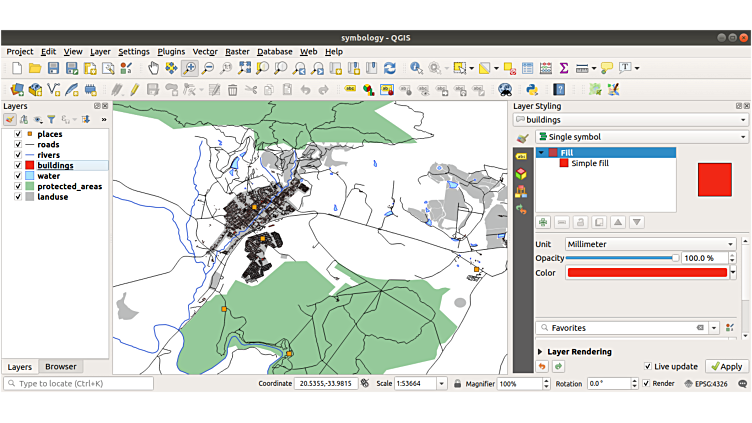Open the Single symbol renderer dropdown
Image resolution: width=752 pixels, height=423 pixels.
pos(641,137)
